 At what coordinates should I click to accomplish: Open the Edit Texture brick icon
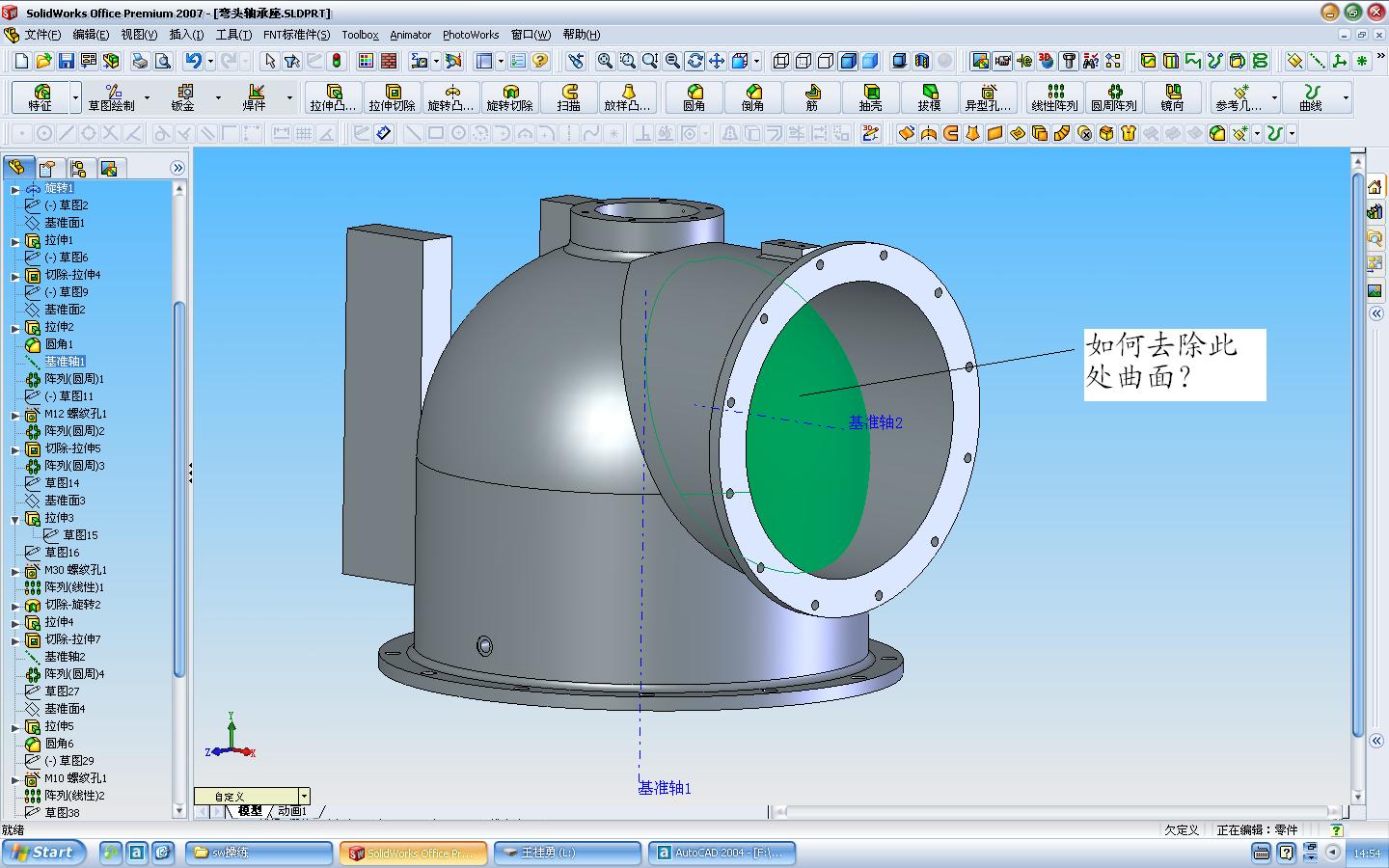[x=389, y=61]
